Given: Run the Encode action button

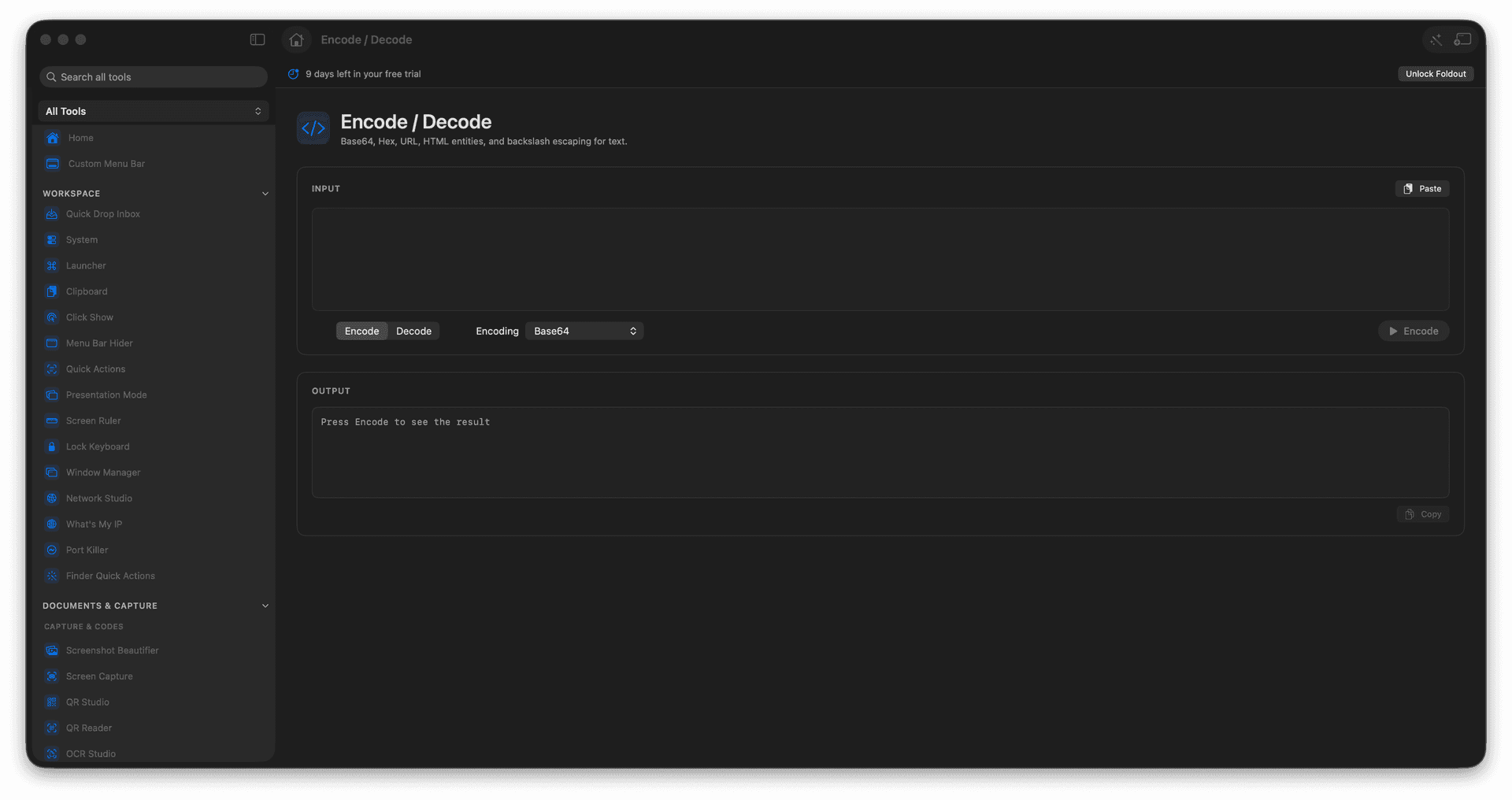Looking at the screenshot, I should pyautogui.click(x=1414, y=331).
